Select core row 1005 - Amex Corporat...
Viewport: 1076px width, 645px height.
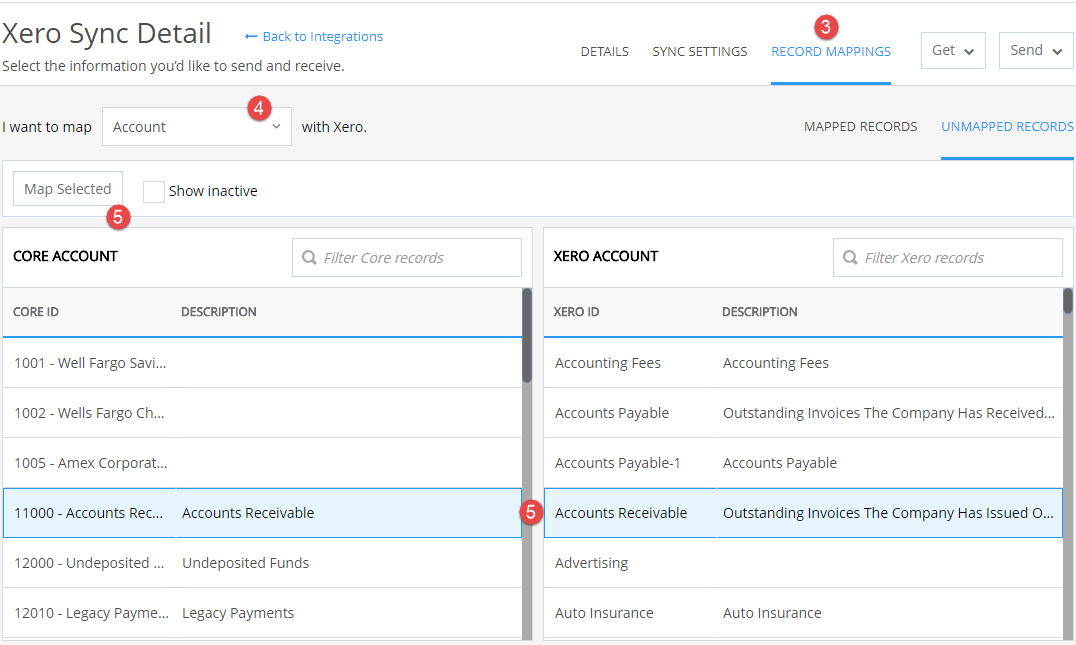point(262,463)
